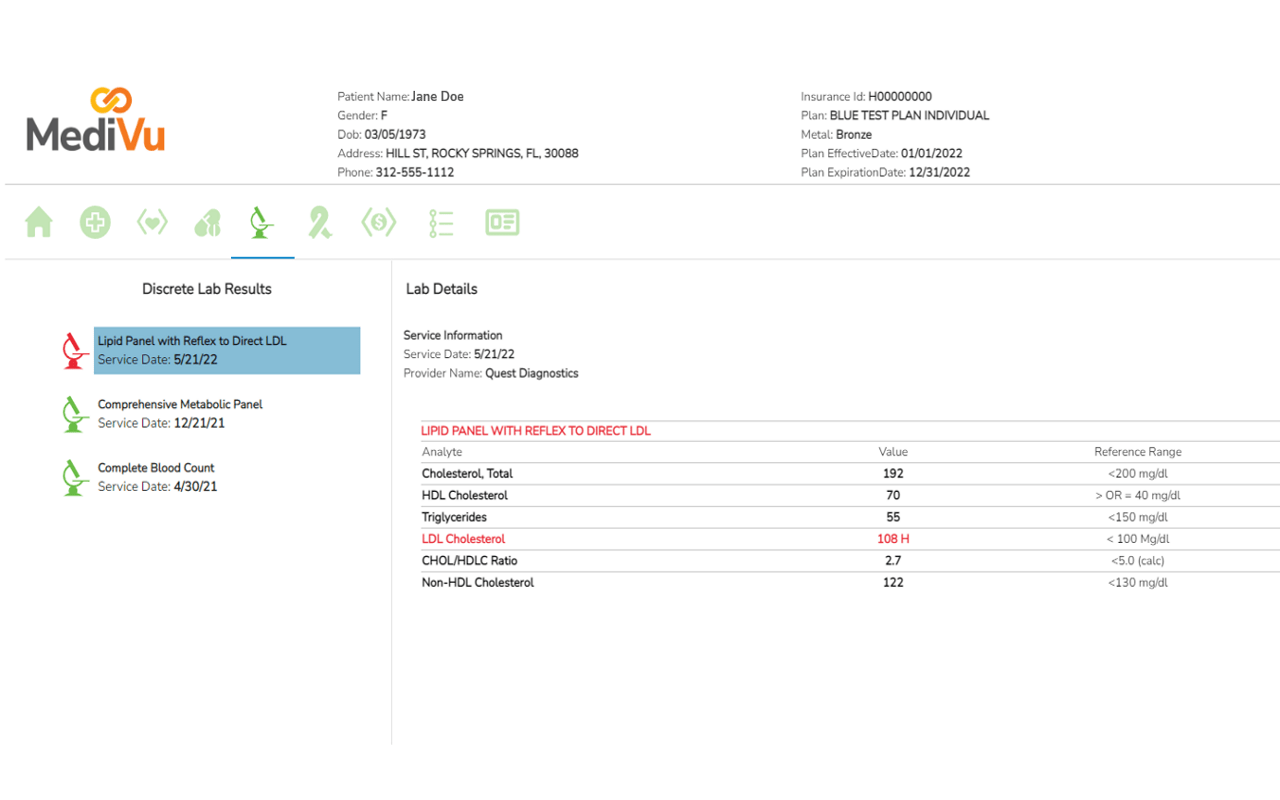Click the <130 mg/dl reference range
This screenshot has width=1280, height=800.
(x=1138, y=582)
